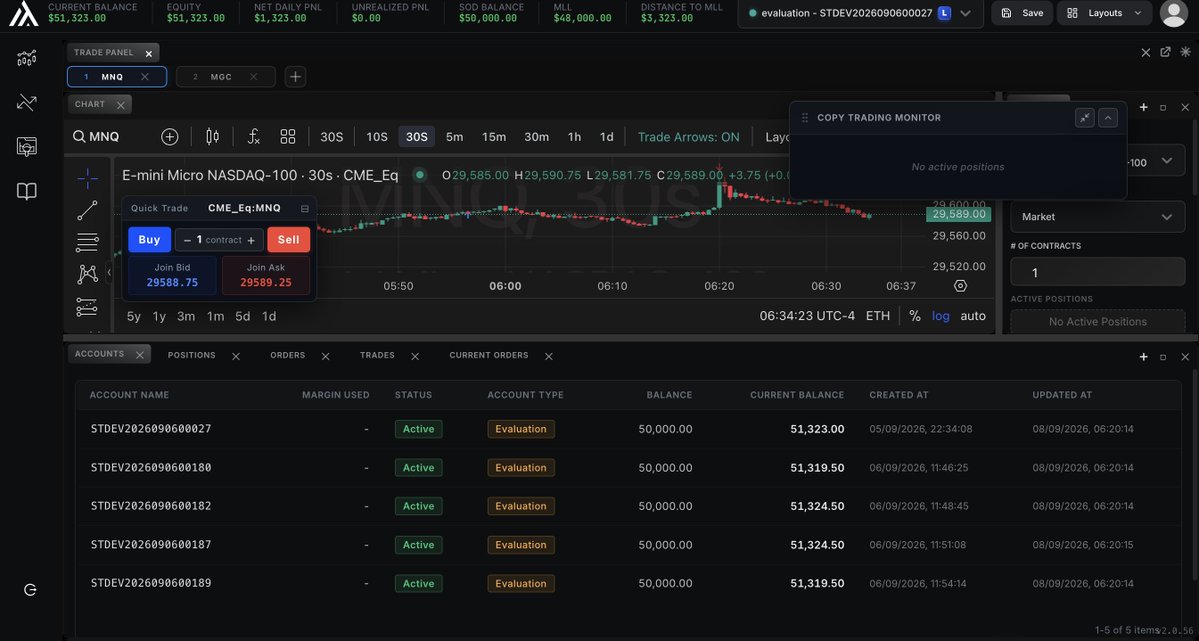Open the Layouts dropdown
Screen dimensions: 1199x641
pyautogui.click(x=1105, y=13)
